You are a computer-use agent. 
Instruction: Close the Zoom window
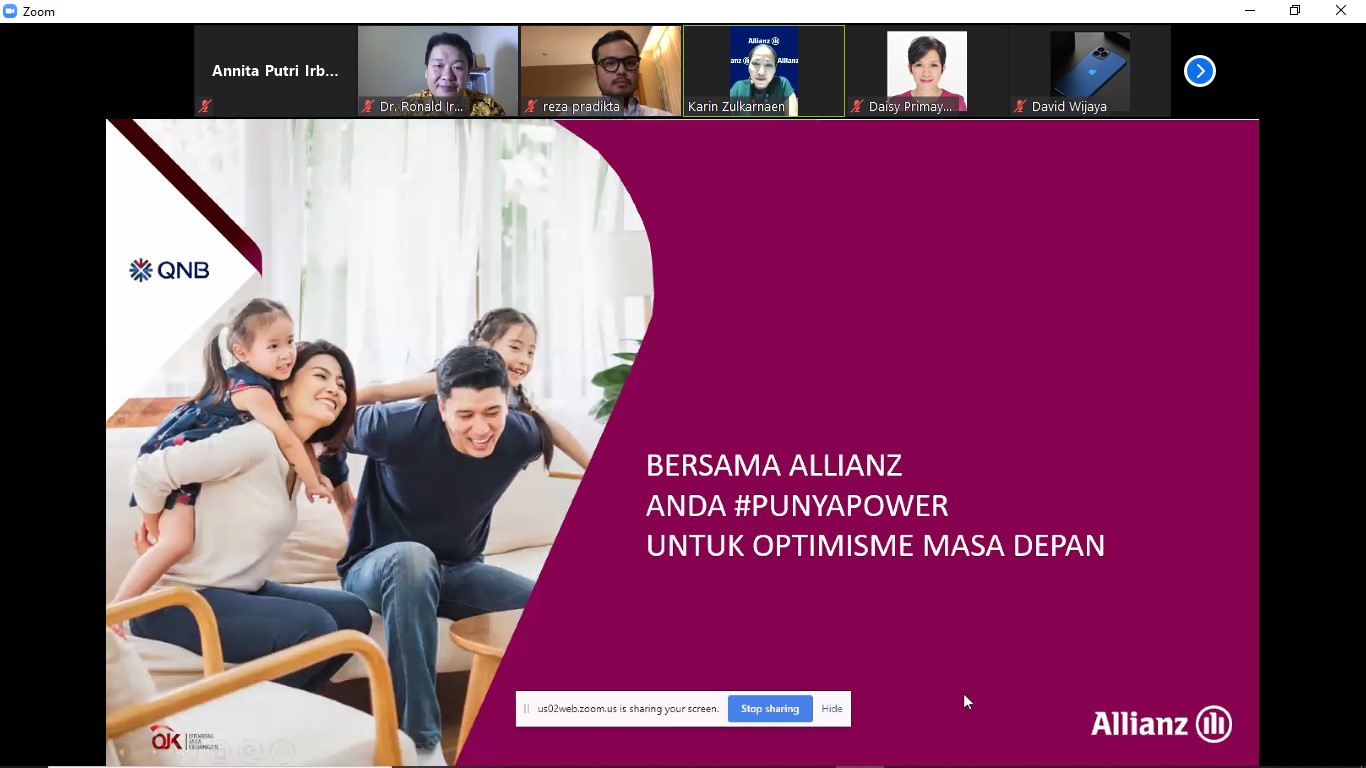pos(1341,11)
